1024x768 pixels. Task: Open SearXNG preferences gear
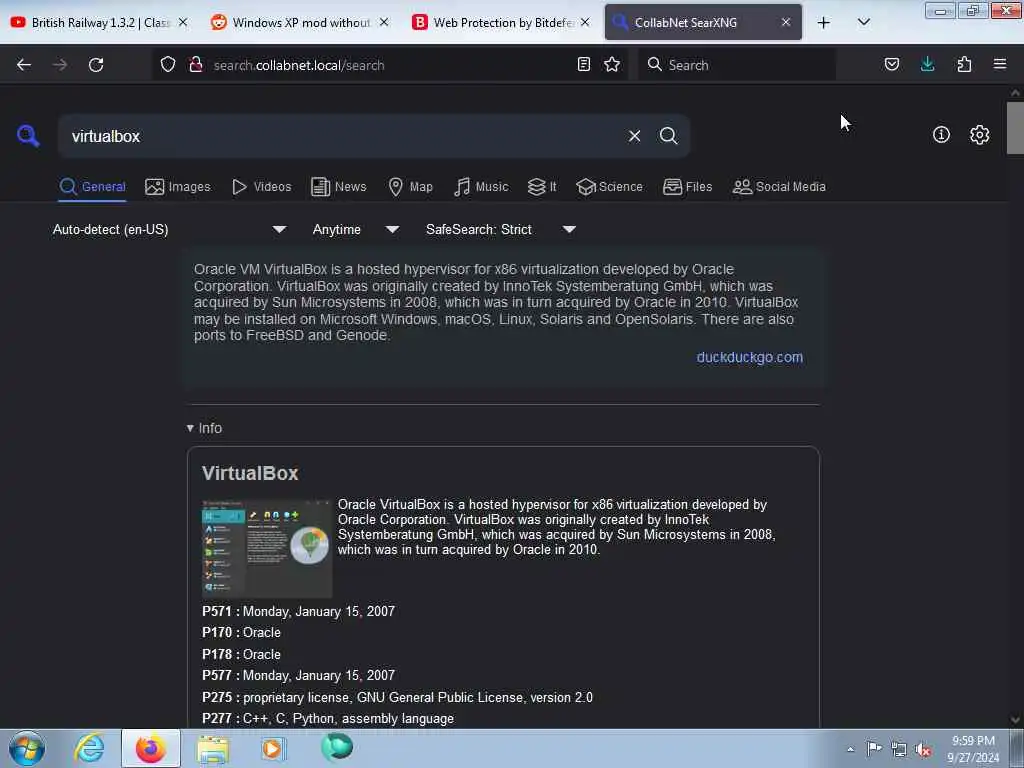click(979, 135)
